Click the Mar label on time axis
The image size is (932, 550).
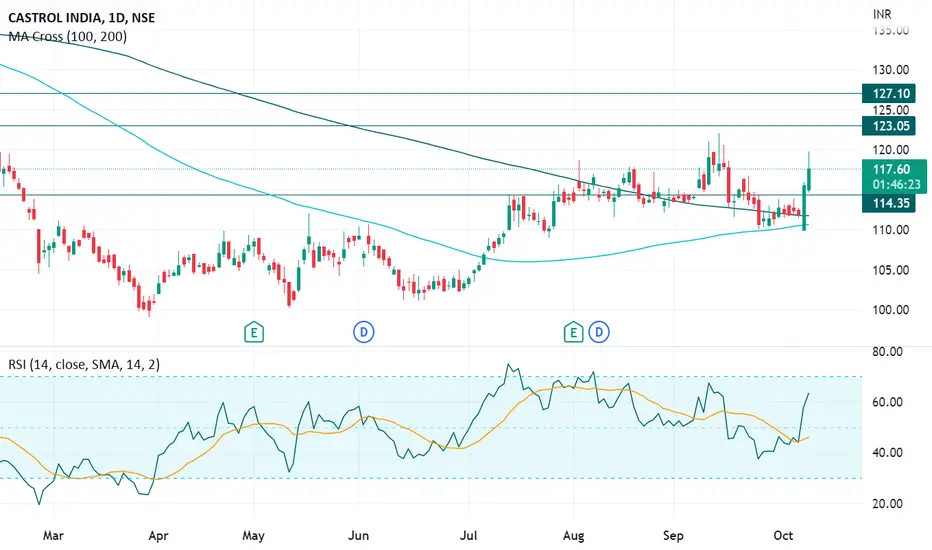(x=53, y=536)
